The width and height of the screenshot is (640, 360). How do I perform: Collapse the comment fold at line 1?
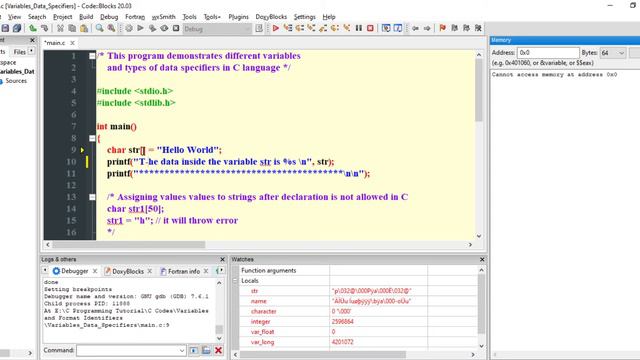(92, 56)
